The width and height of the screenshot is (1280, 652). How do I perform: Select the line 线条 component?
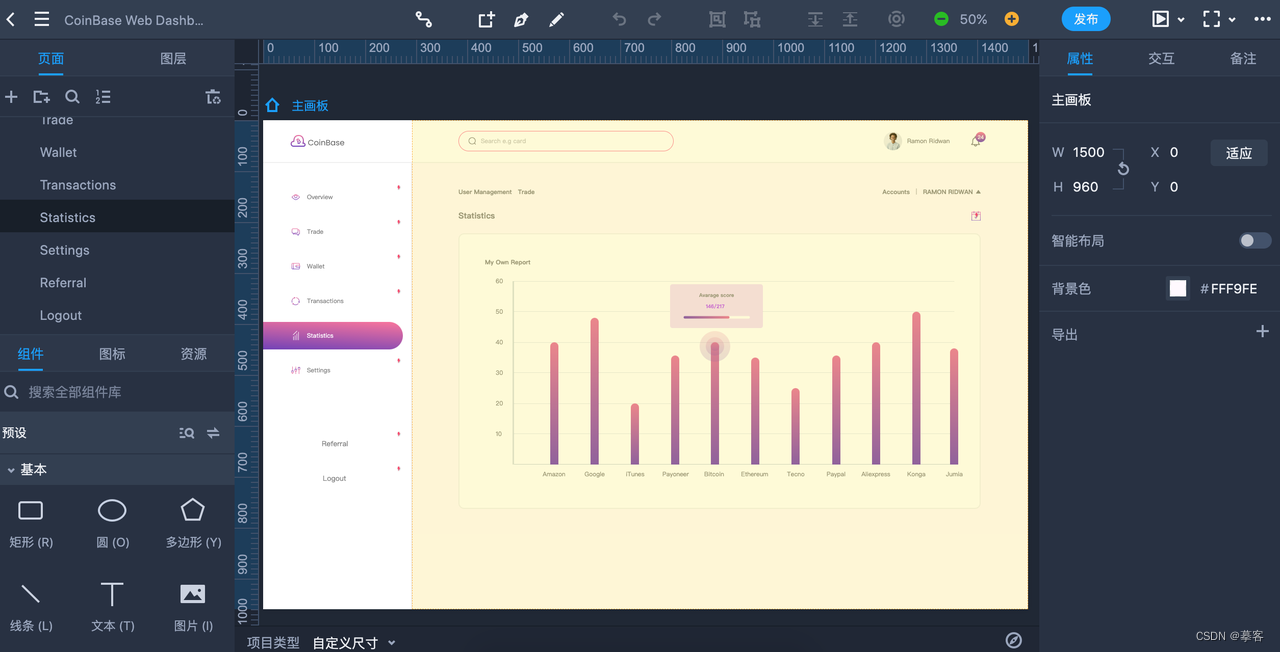[31, 607]
